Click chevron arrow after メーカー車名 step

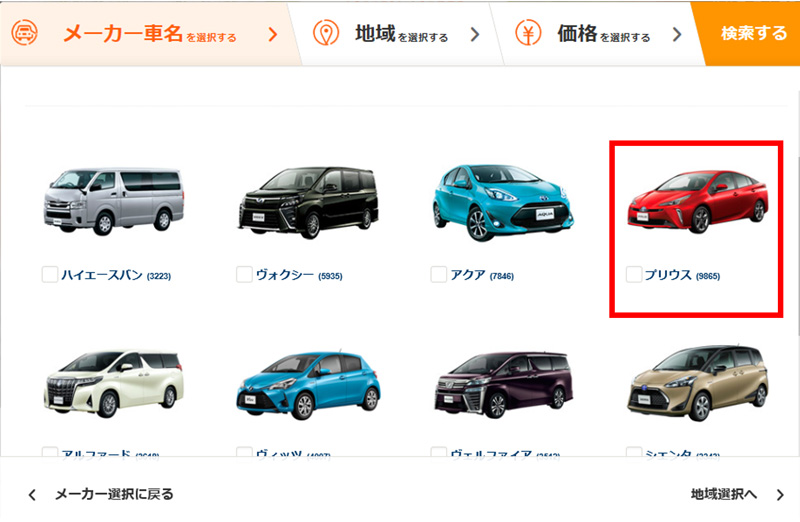[x=273, y=34]
